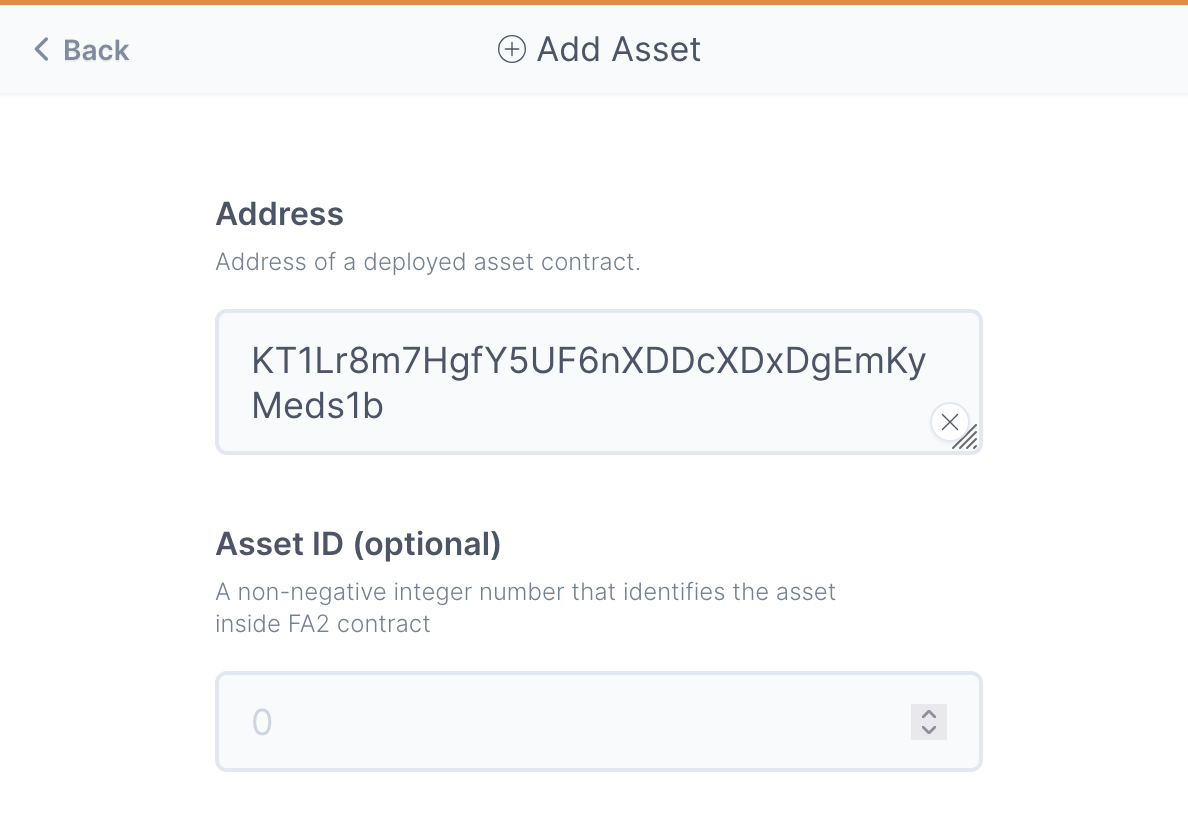Viewport: 1188px width, 824px height.
Task: Click the orange bar at window top
Action: [x=594, y=2]
